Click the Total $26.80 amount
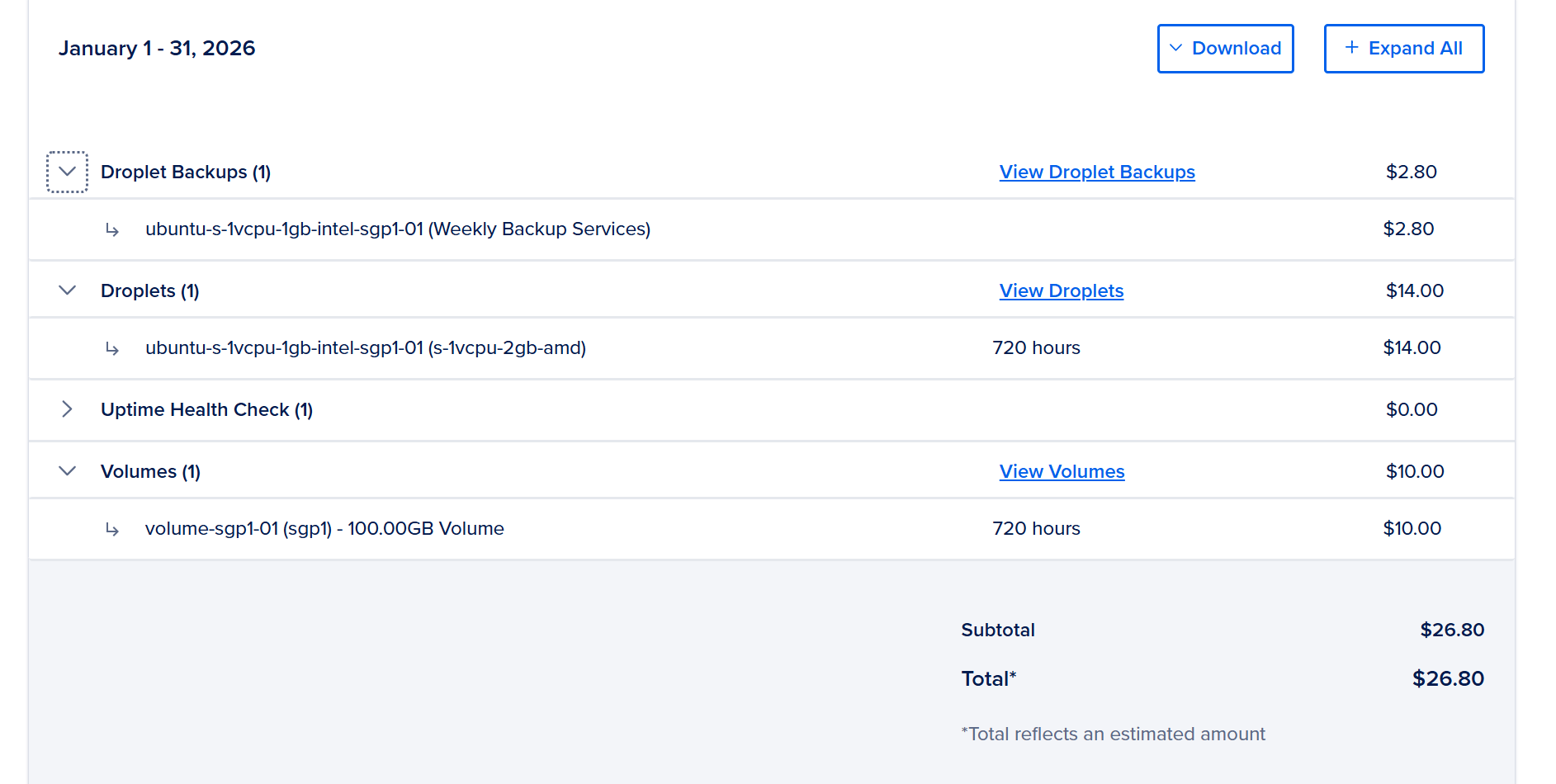 (1448, 678)
